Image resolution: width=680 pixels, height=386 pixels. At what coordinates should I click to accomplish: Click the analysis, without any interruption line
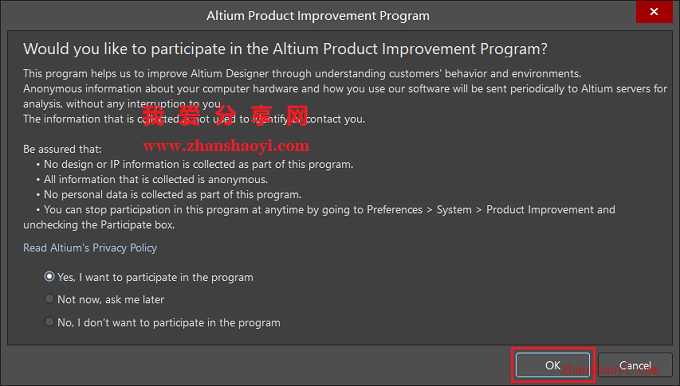122,104
